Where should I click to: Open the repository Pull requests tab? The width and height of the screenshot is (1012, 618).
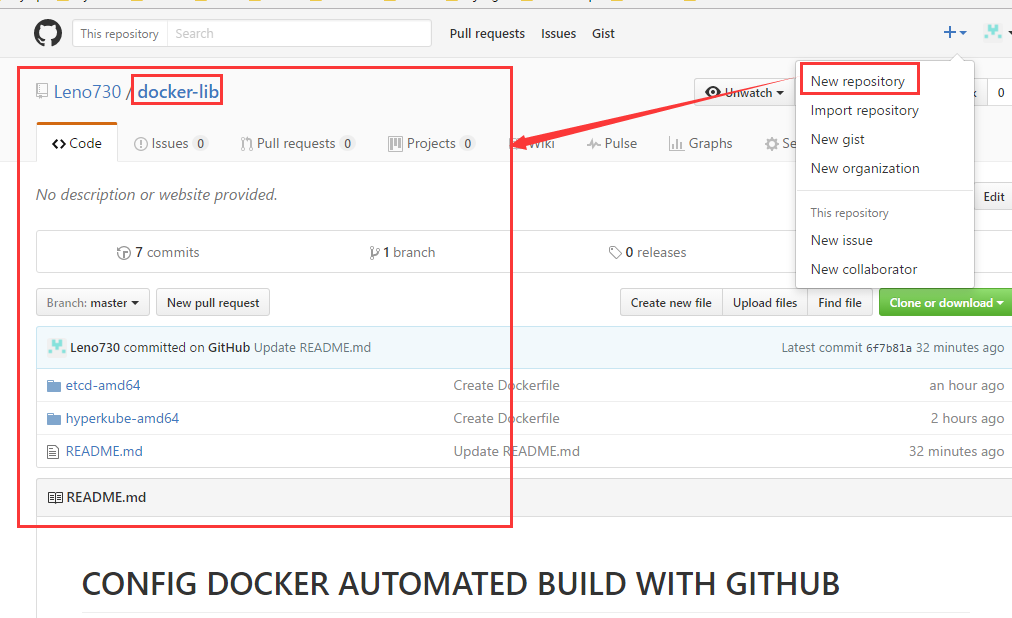pyautogui.click(x=297, y=143)
